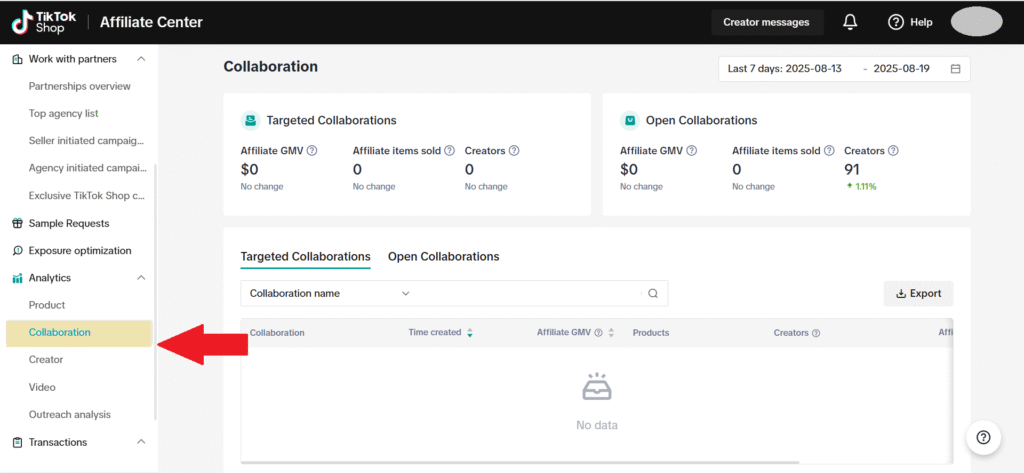Collapse the Transactions sidebar section
Screen dimensions: 1024x473
point(141,442)
